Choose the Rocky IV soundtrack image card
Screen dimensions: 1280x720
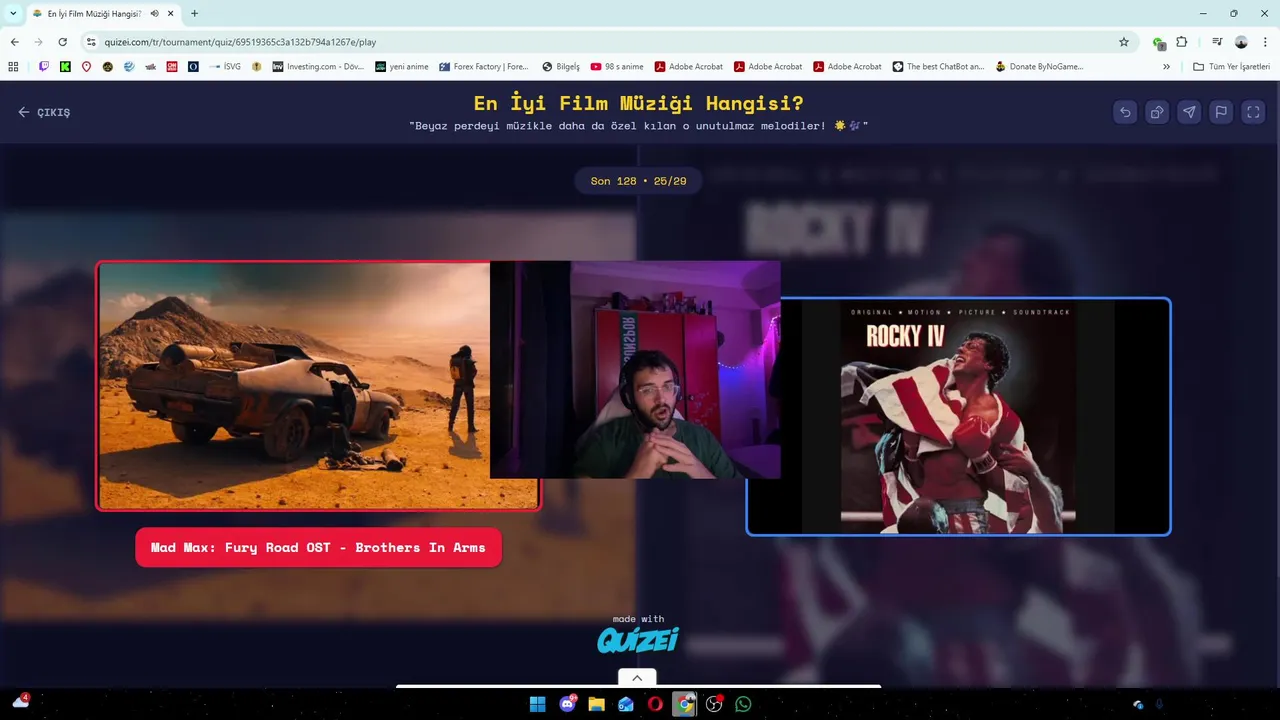958,416
